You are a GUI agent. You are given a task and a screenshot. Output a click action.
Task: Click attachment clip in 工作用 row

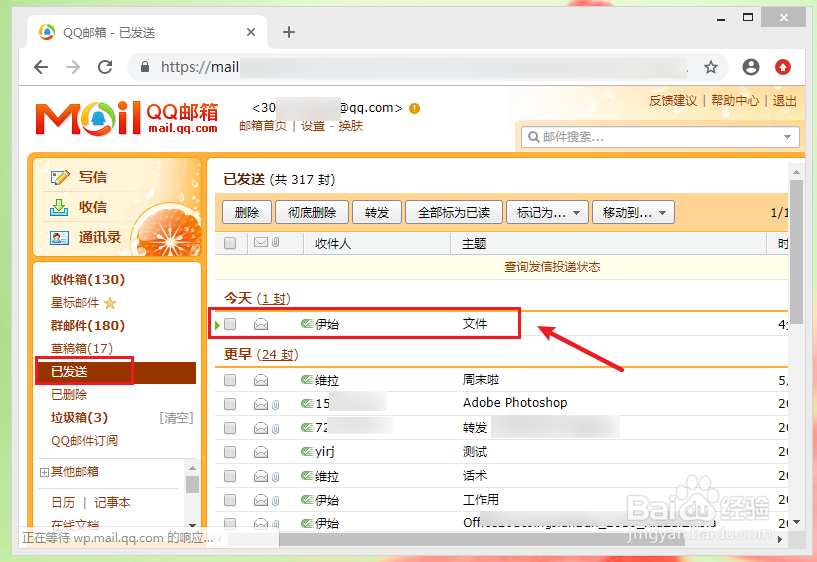276,500
